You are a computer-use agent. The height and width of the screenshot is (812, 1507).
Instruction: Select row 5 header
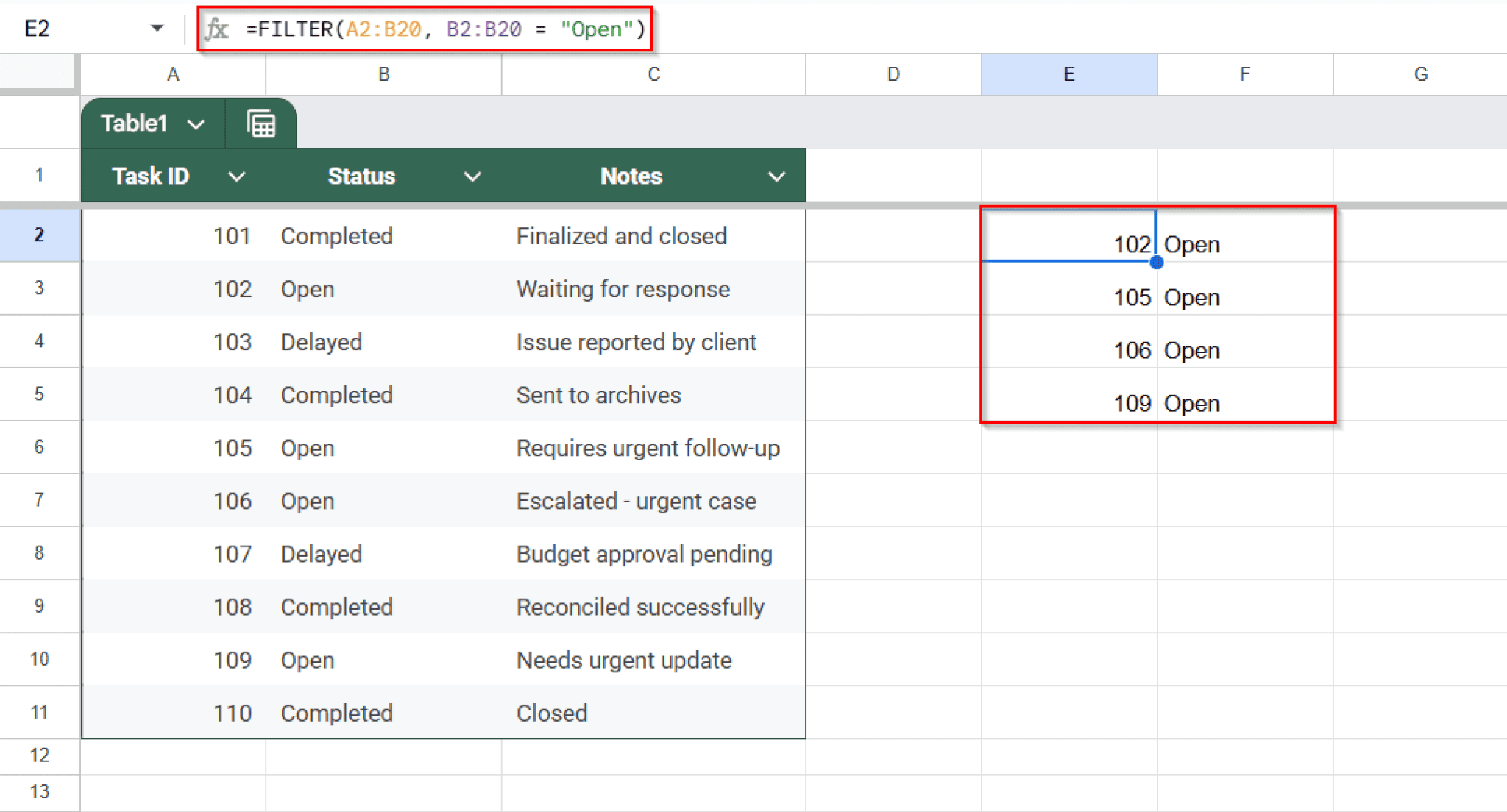pos(40,394)
